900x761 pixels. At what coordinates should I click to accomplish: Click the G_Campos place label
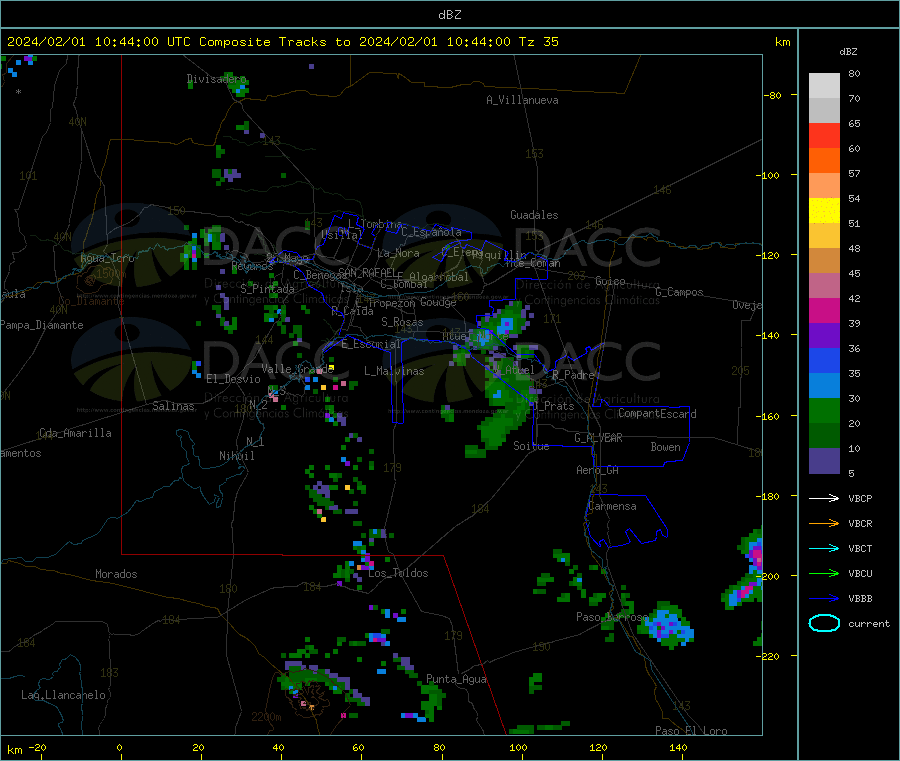(x=680, y=292)
